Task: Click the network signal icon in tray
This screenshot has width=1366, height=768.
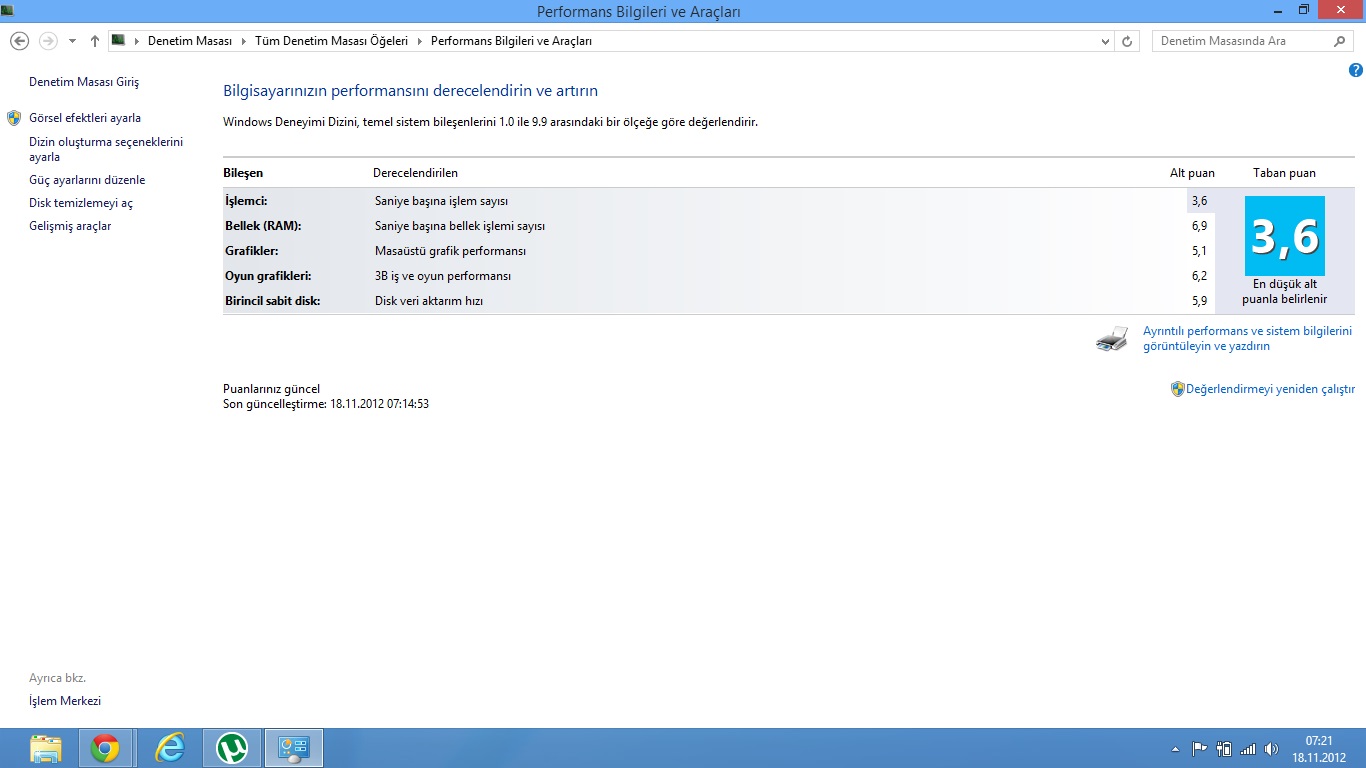Action: tap(1248, 748)
